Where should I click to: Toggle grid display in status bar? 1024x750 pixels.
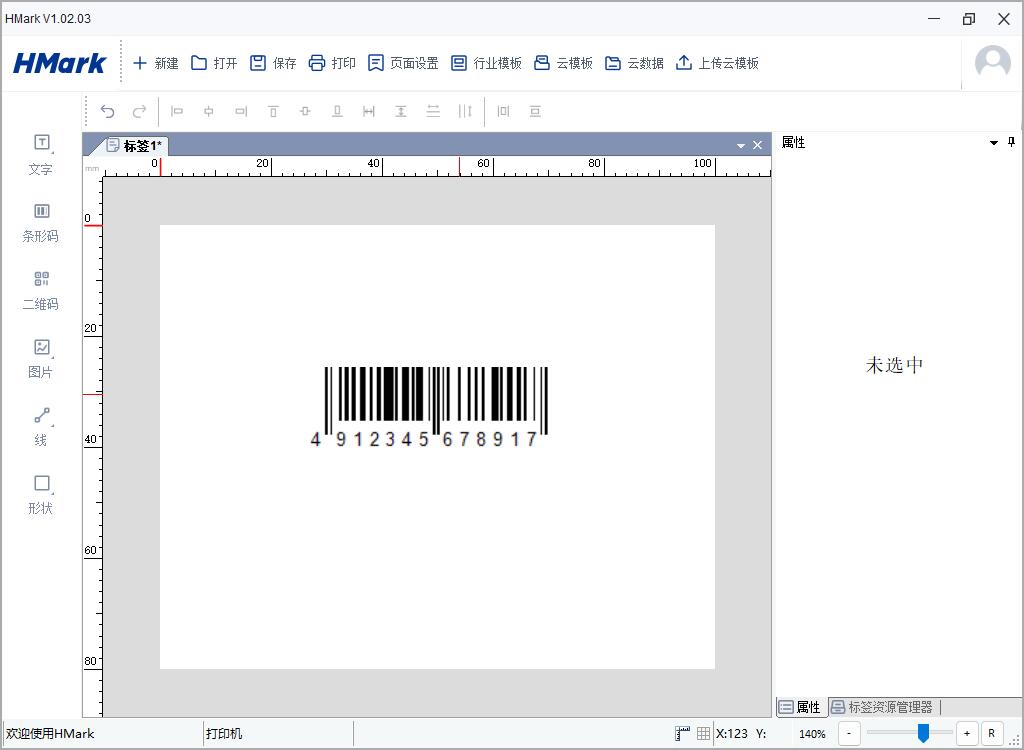(x=703, y=734)
